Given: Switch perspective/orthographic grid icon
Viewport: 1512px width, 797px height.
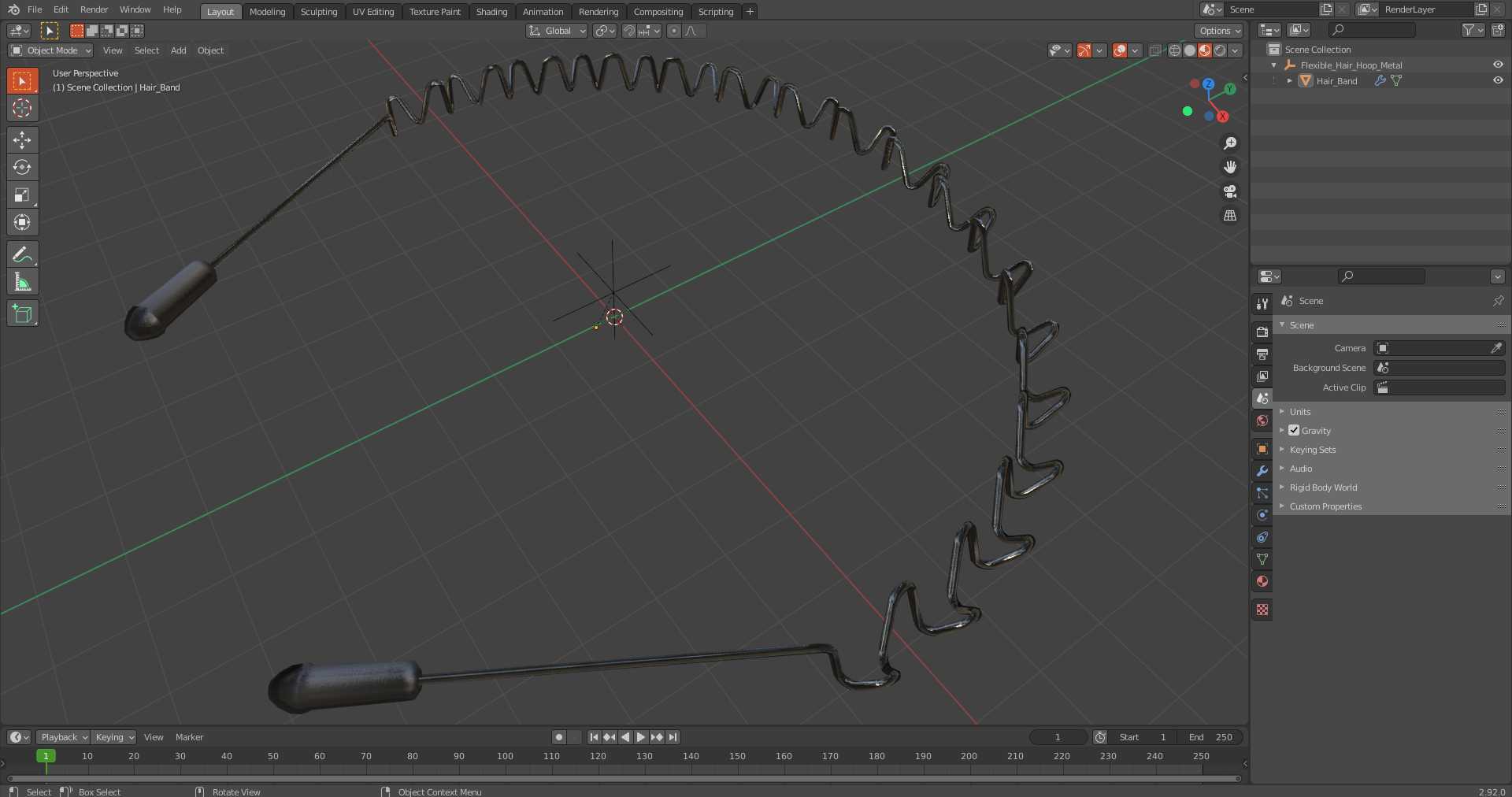Looking at the screenshot, I should coord(1230,216).
